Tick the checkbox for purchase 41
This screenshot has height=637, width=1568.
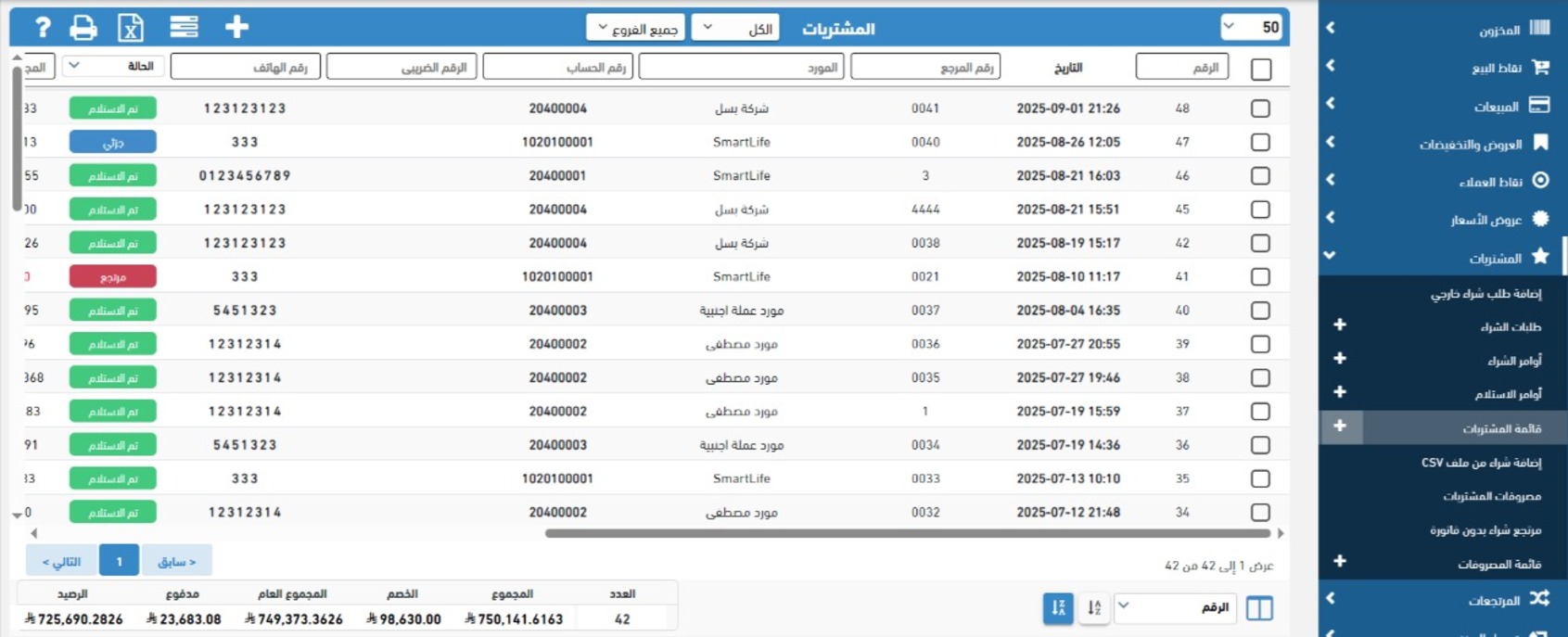pyautogui.click(x=1260, y=276)
